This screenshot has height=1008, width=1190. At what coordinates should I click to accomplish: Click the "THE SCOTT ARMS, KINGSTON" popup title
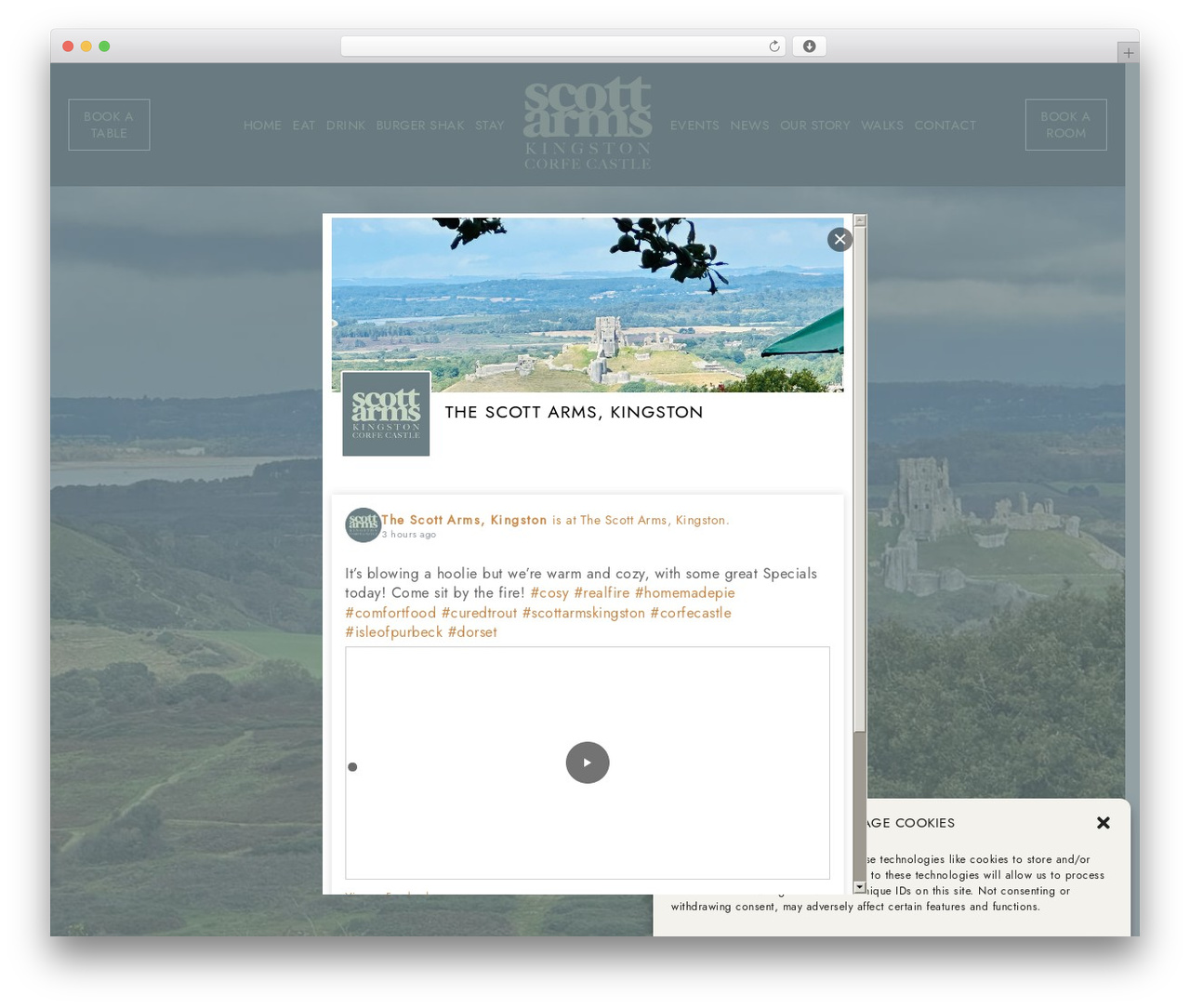[x=574, y=412]
